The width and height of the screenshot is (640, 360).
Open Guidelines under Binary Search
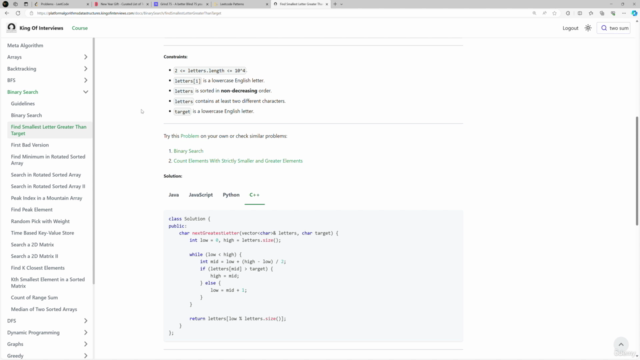(23, 104)
